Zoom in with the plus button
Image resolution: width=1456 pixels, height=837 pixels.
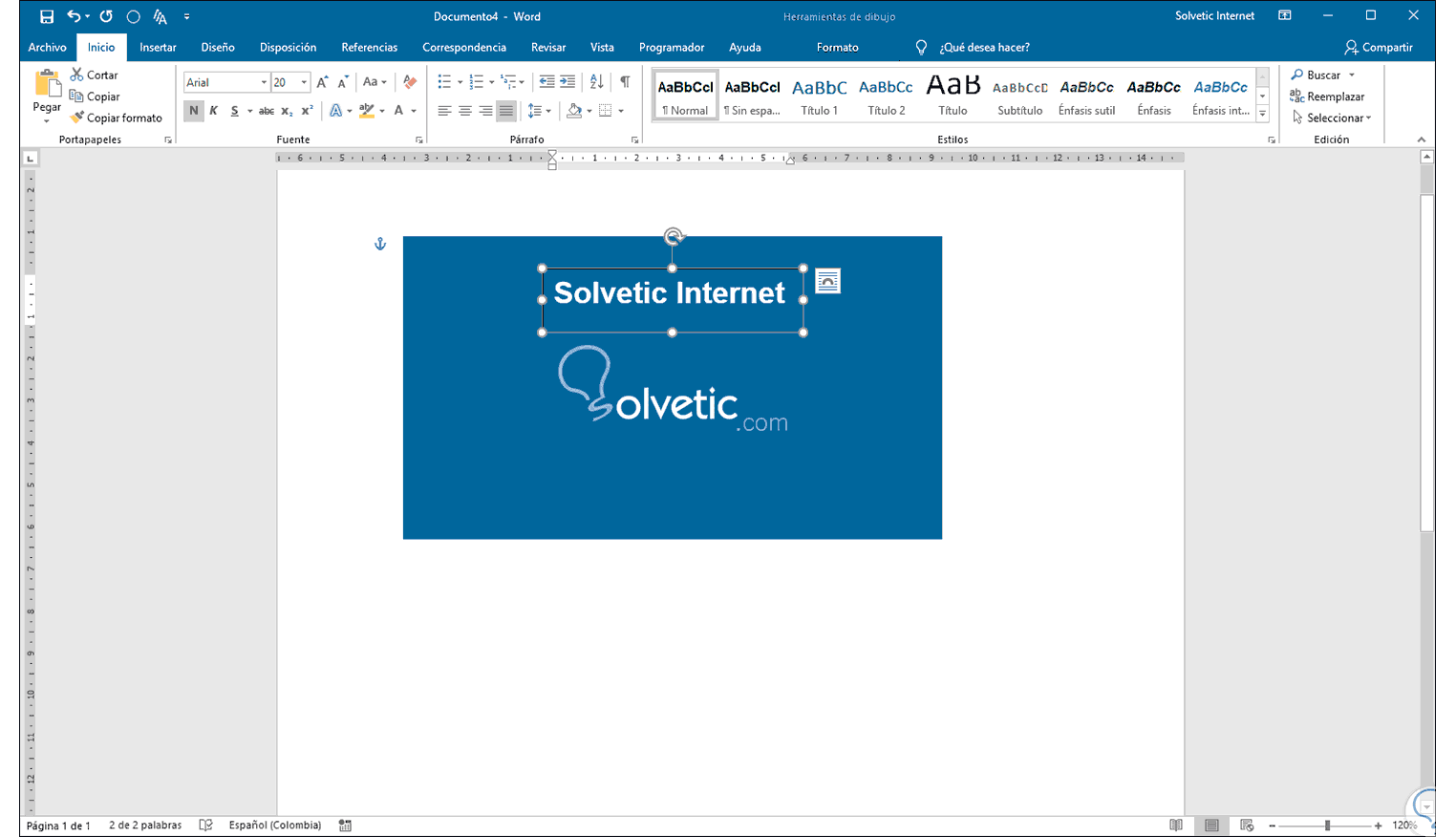click(x=1378, y=826)
